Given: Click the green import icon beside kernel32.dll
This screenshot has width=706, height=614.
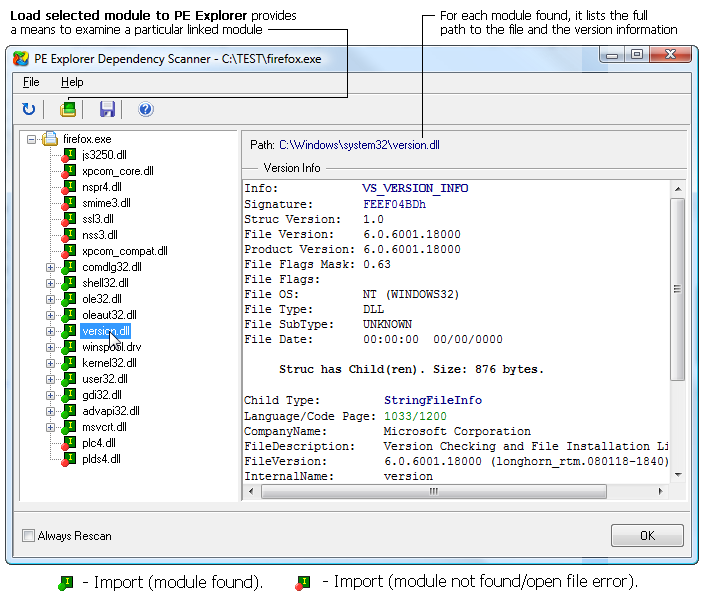Looking at the screenshot, I should [68, 363].
